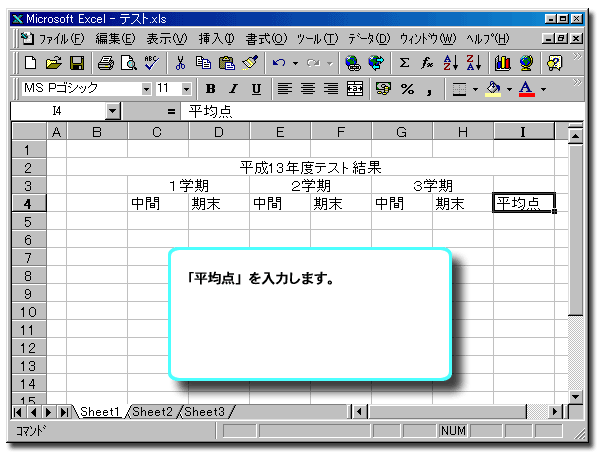Click the AutoSum sigma icon
This screenshot has width=600, height=456.
404,63
